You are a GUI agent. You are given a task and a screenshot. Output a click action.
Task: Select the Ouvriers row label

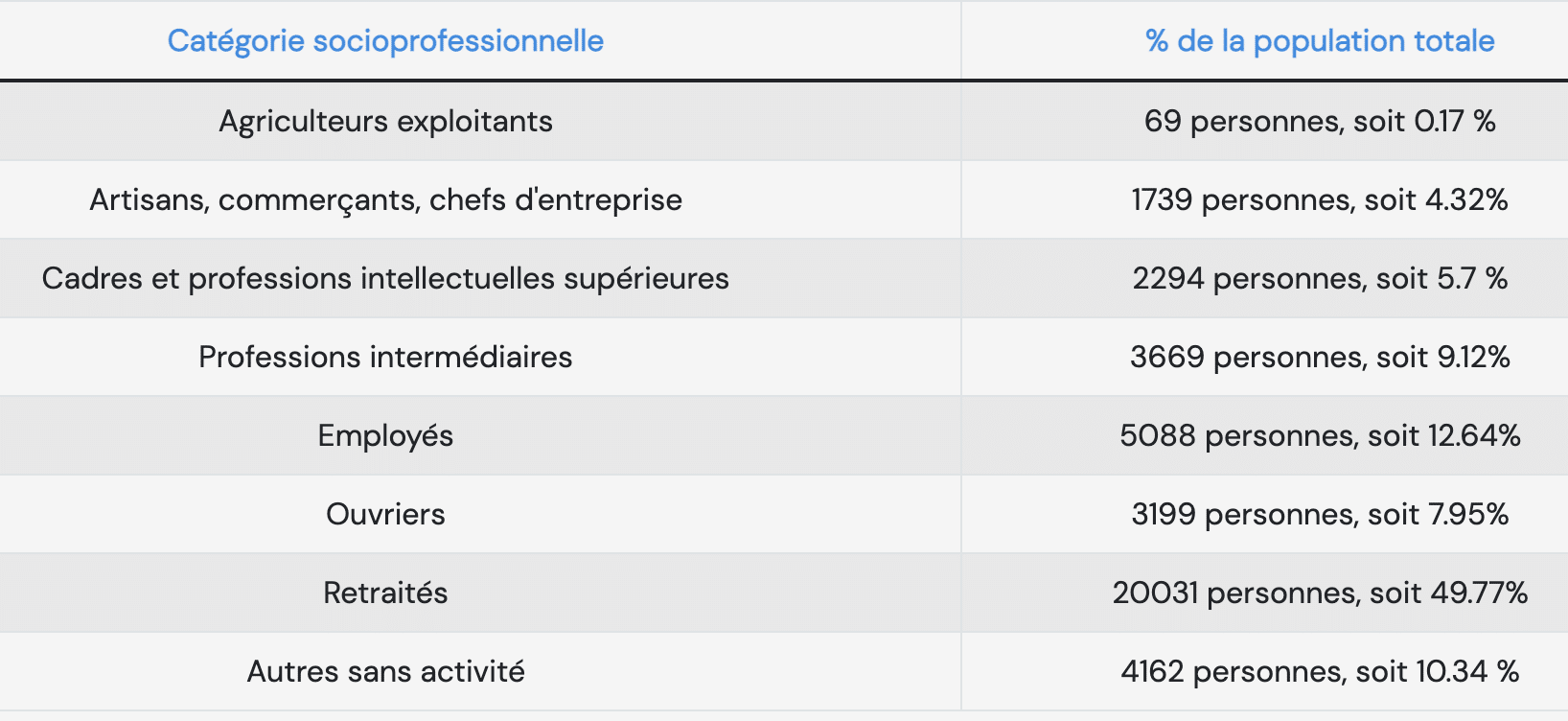385,514
